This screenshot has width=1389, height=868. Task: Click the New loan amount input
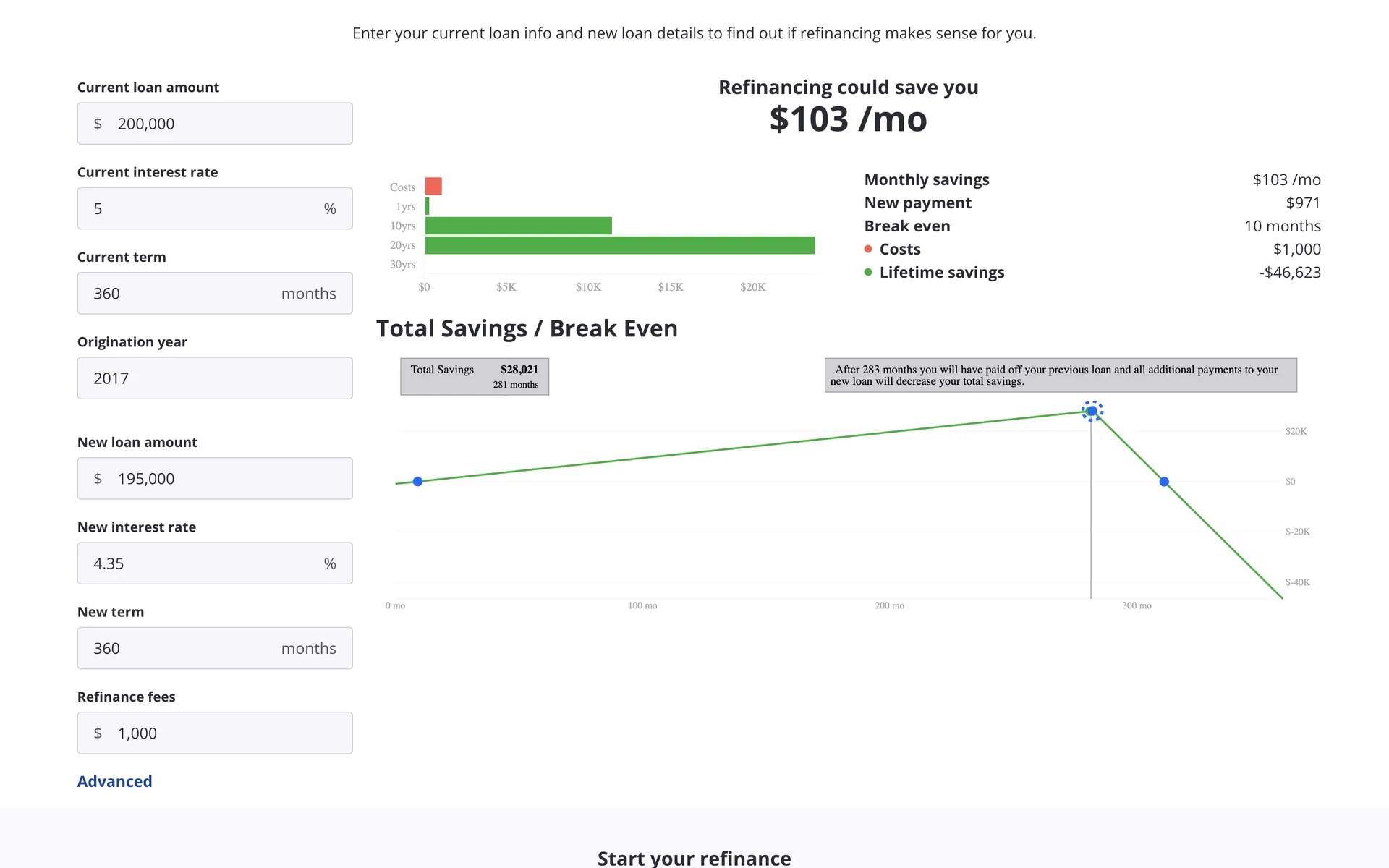click(x=215, y=478)
